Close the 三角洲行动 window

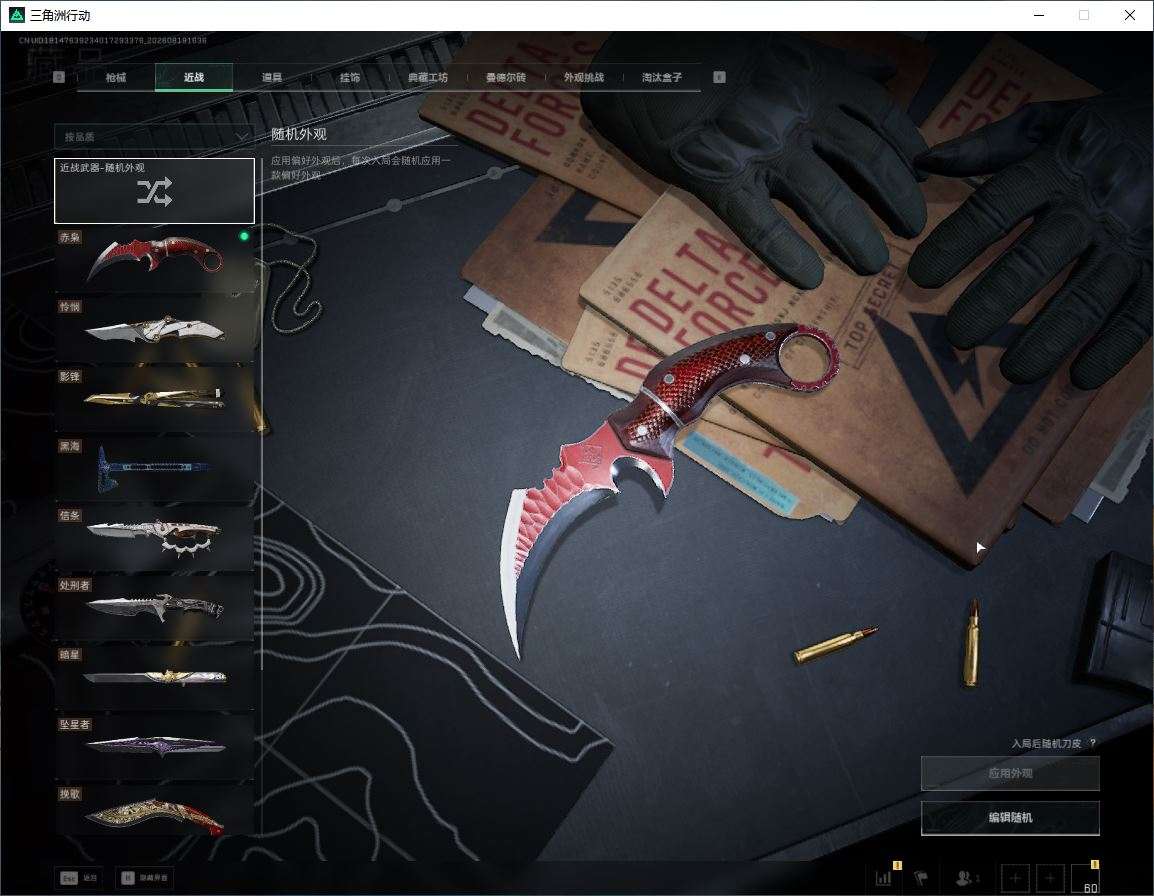pyautogui.click(x=1130, y=15)
